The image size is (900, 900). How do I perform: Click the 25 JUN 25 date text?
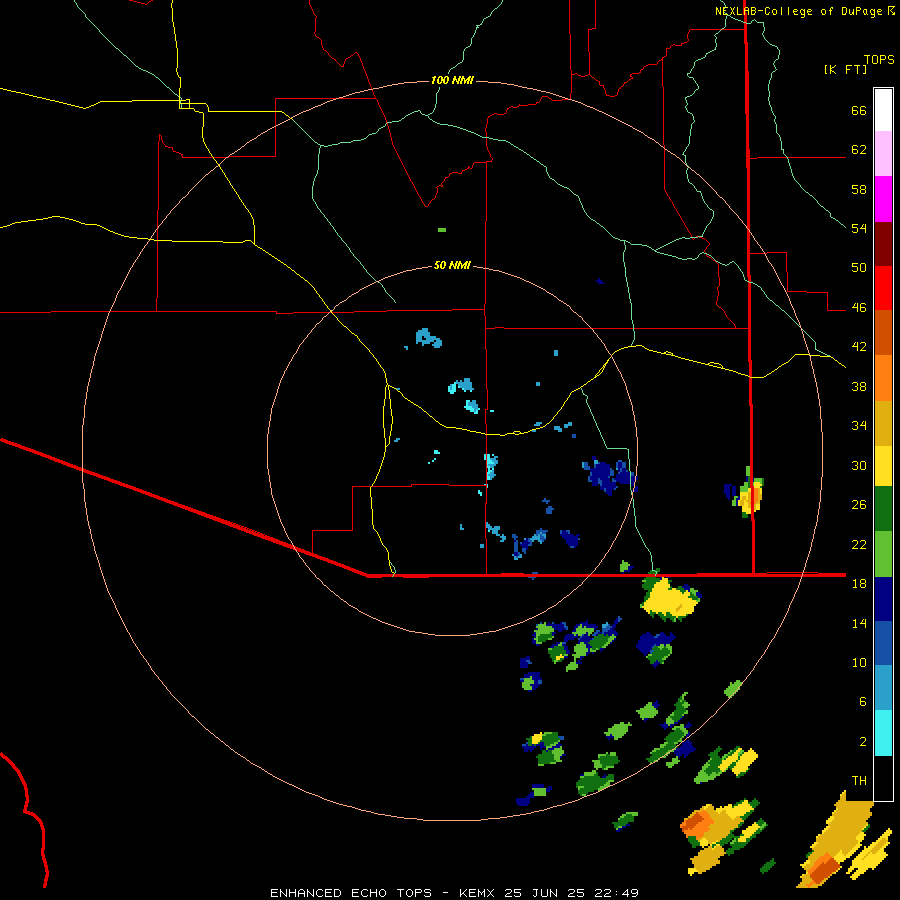point(545,893)
